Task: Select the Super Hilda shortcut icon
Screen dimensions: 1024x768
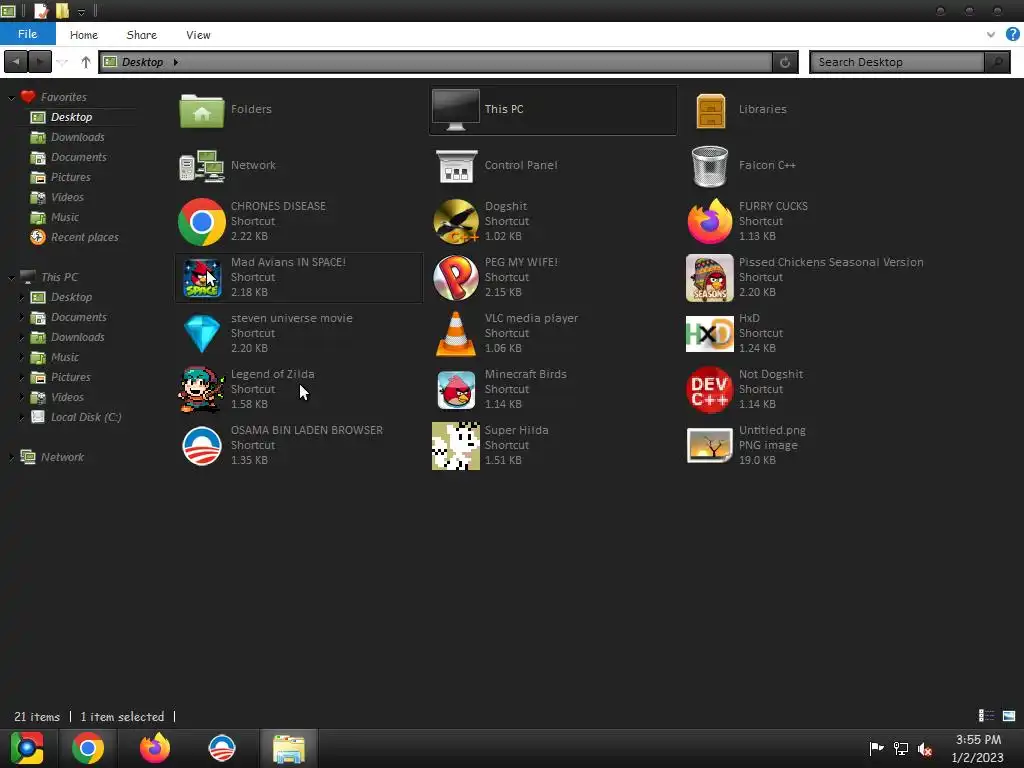Action: [x=456, y=446]
